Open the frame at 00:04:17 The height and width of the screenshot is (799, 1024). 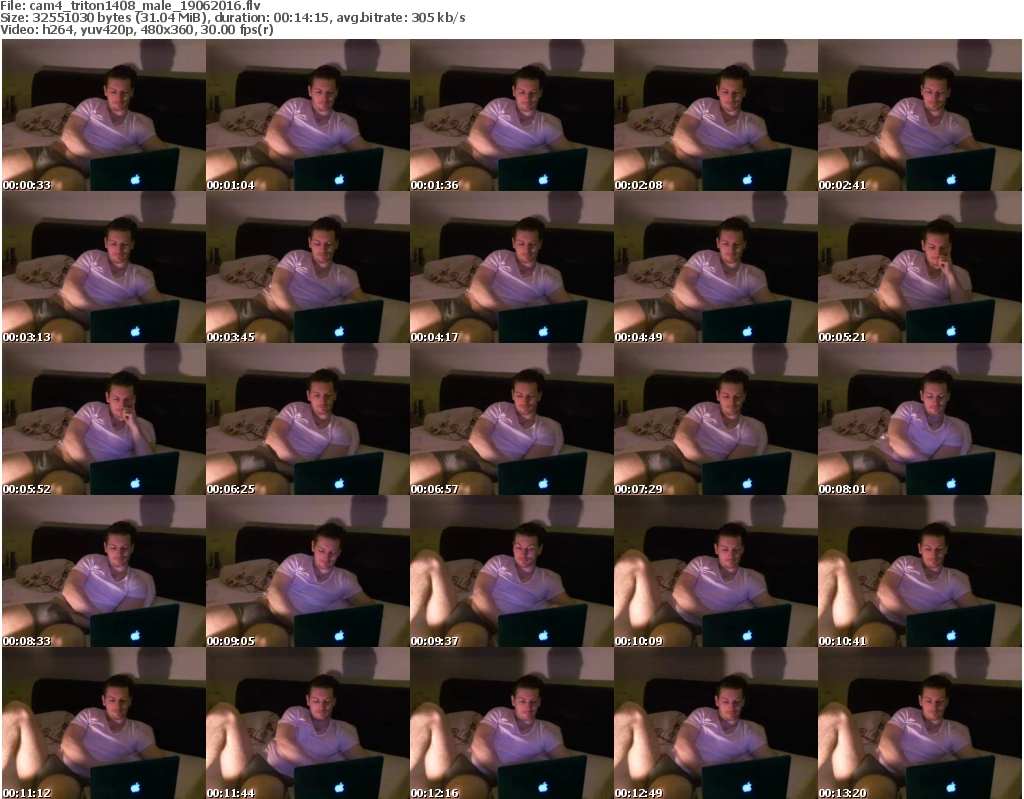click(x=511, y=267)
